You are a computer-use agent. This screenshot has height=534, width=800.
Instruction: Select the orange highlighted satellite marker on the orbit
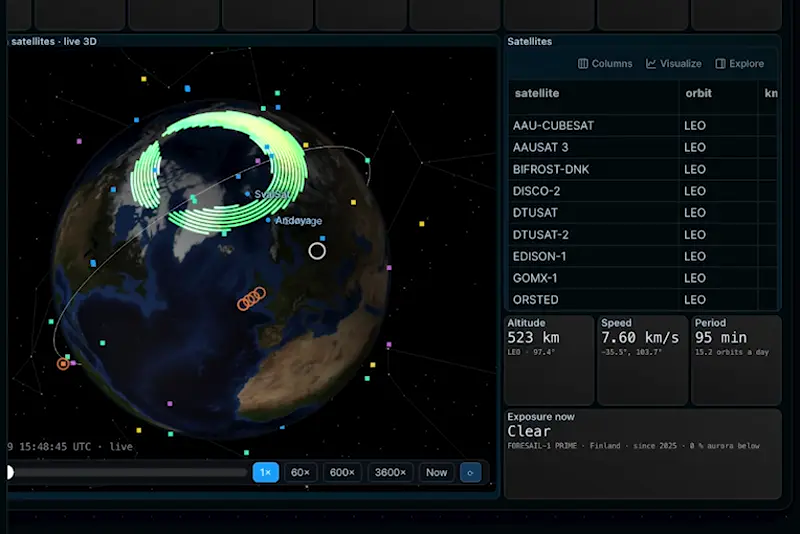[63, 364]
